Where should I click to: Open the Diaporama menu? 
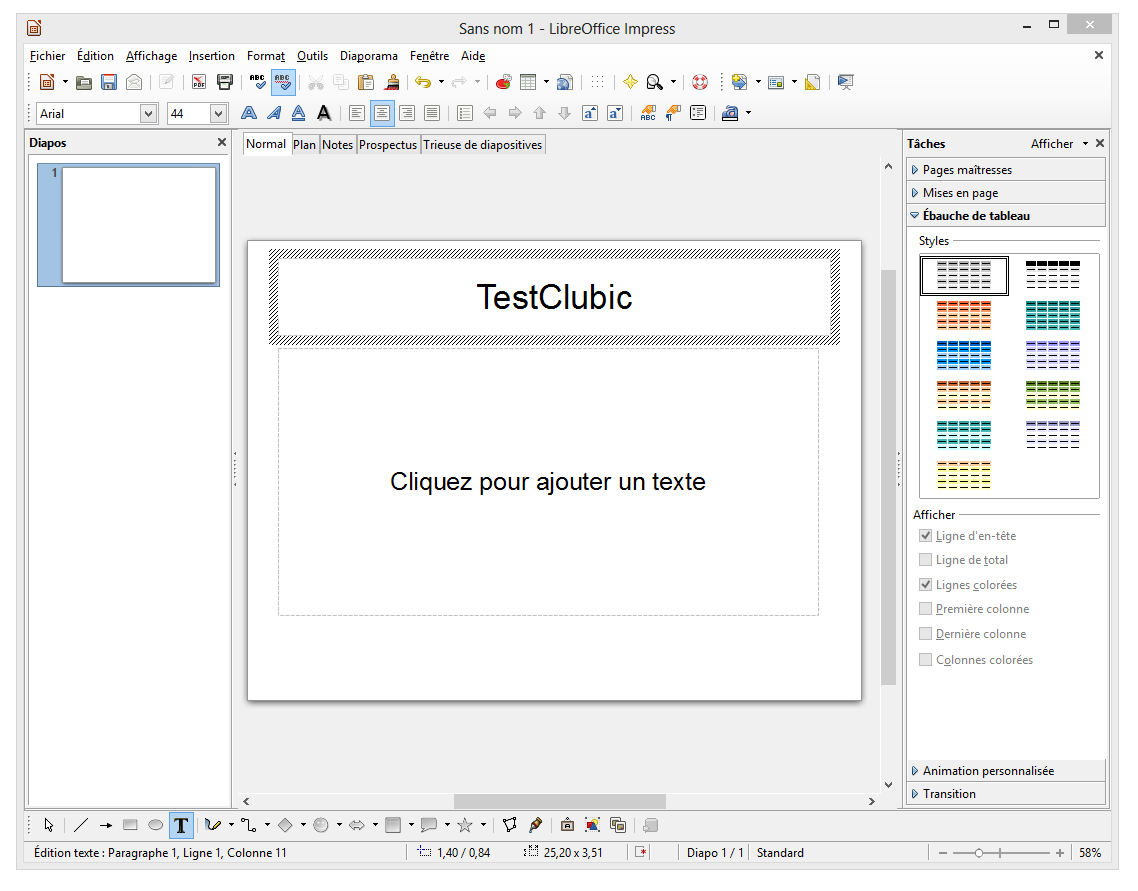[369, 56]
